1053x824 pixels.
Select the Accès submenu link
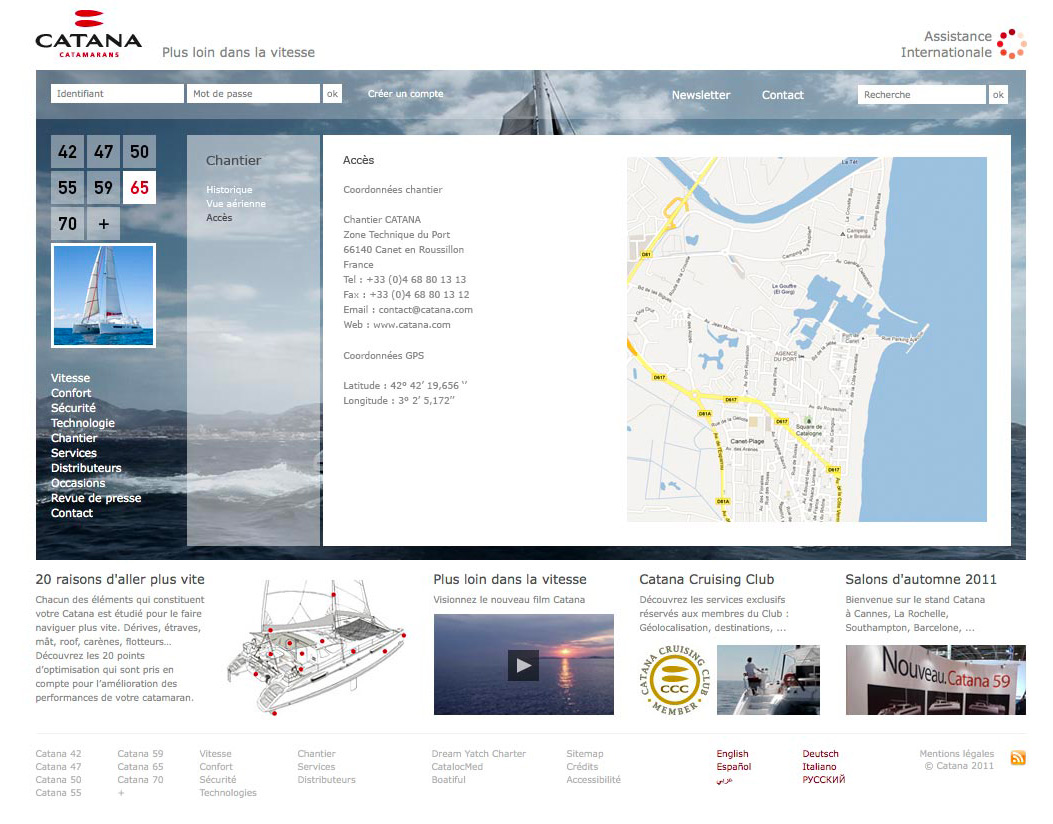coord(219,218)
